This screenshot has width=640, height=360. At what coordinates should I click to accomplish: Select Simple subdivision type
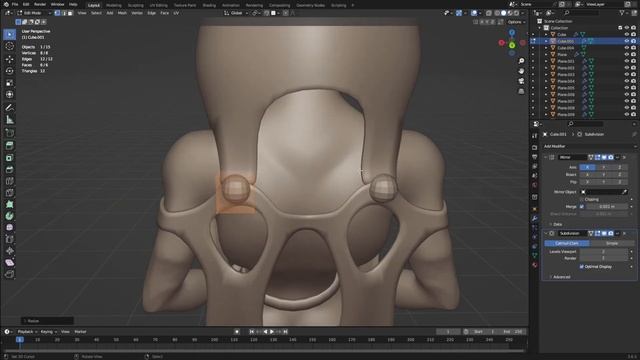(x=612, y=243)
